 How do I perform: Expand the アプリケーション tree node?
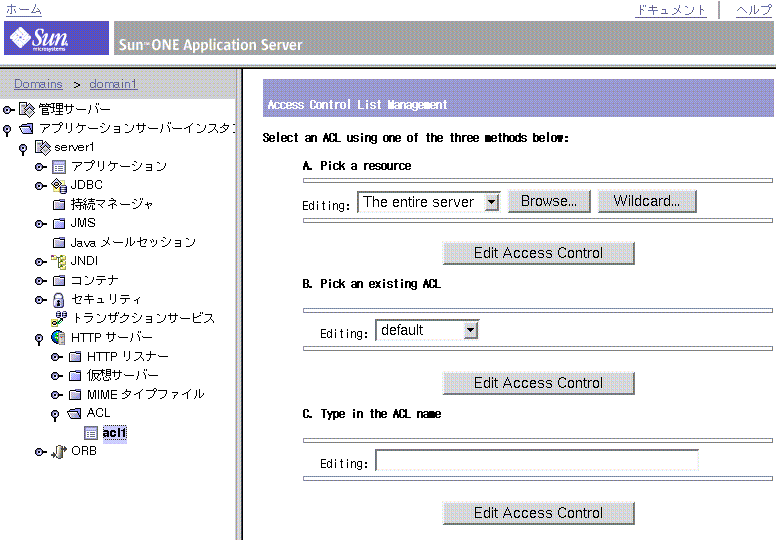41,167
